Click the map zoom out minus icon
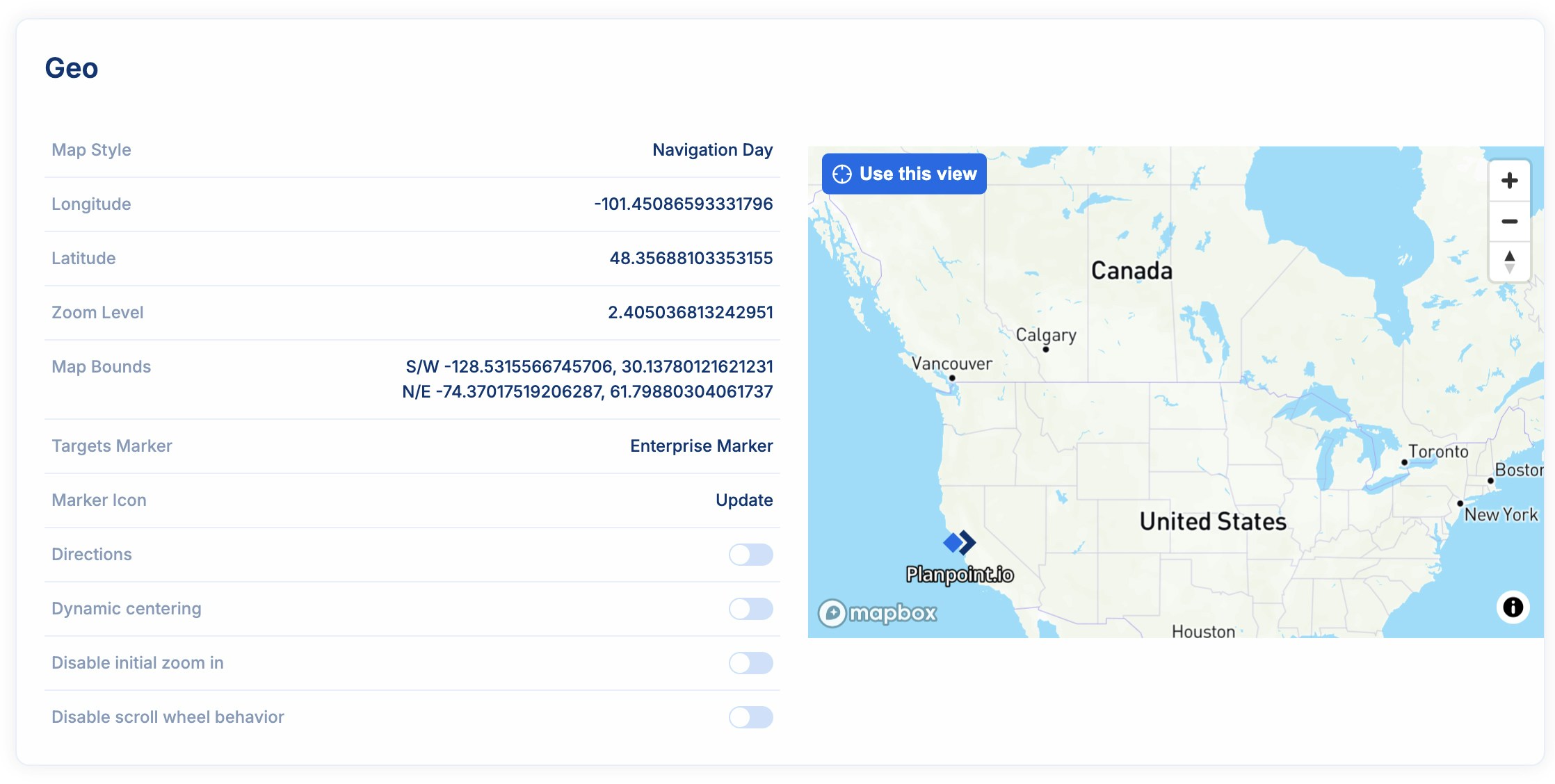 1509,222
